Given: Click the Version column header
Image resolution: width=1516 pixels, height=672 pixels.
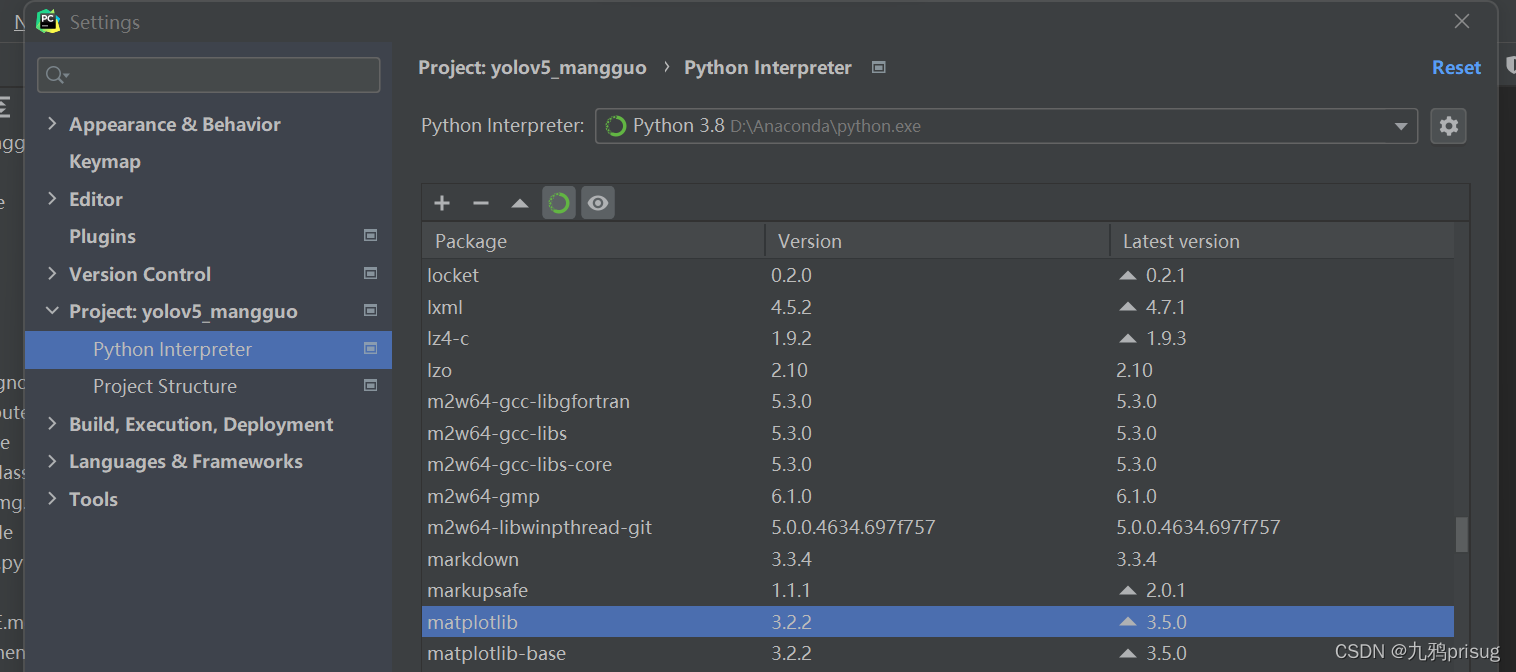Looking at the screenshot, I should pos(937,241).
